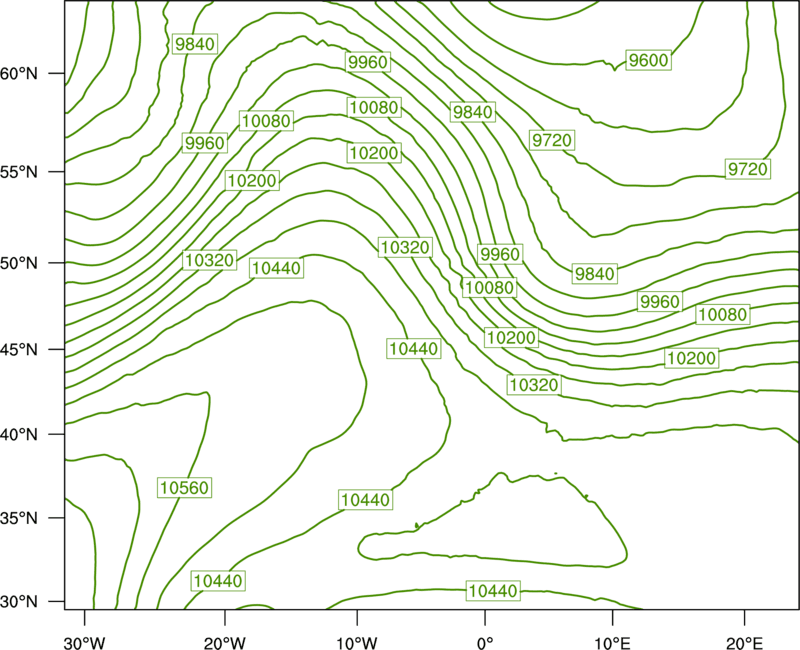Select the 10320 label lowest on the plot
The height and width of the screenshot is (650, 800).
coord(534,385)
